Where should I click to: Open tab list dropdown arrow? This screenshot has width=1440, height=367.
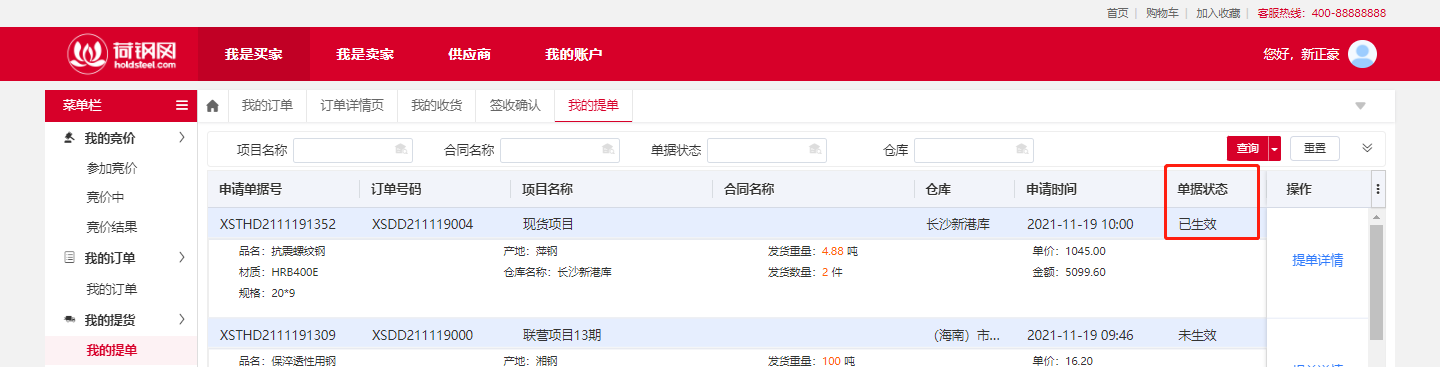[x=1360, y=106]
